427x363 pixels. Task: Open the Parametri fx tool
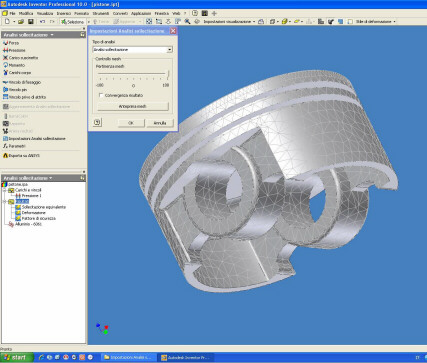[14, 146]
